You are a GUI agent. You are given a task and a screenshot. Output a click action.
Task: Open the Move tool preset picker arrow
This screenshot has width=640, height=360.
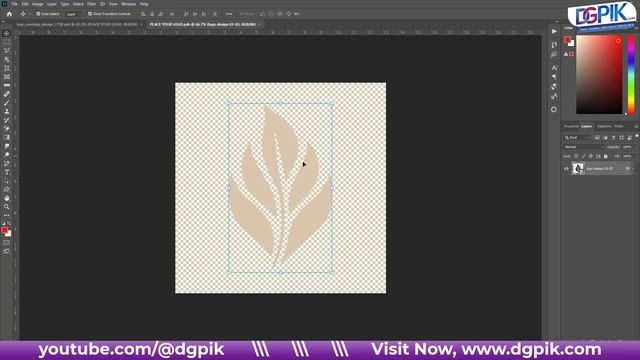[29, 14]
